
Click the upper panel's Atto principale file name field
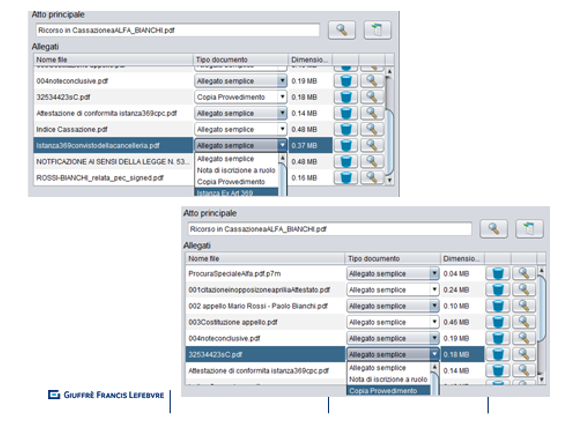point(178,30)
